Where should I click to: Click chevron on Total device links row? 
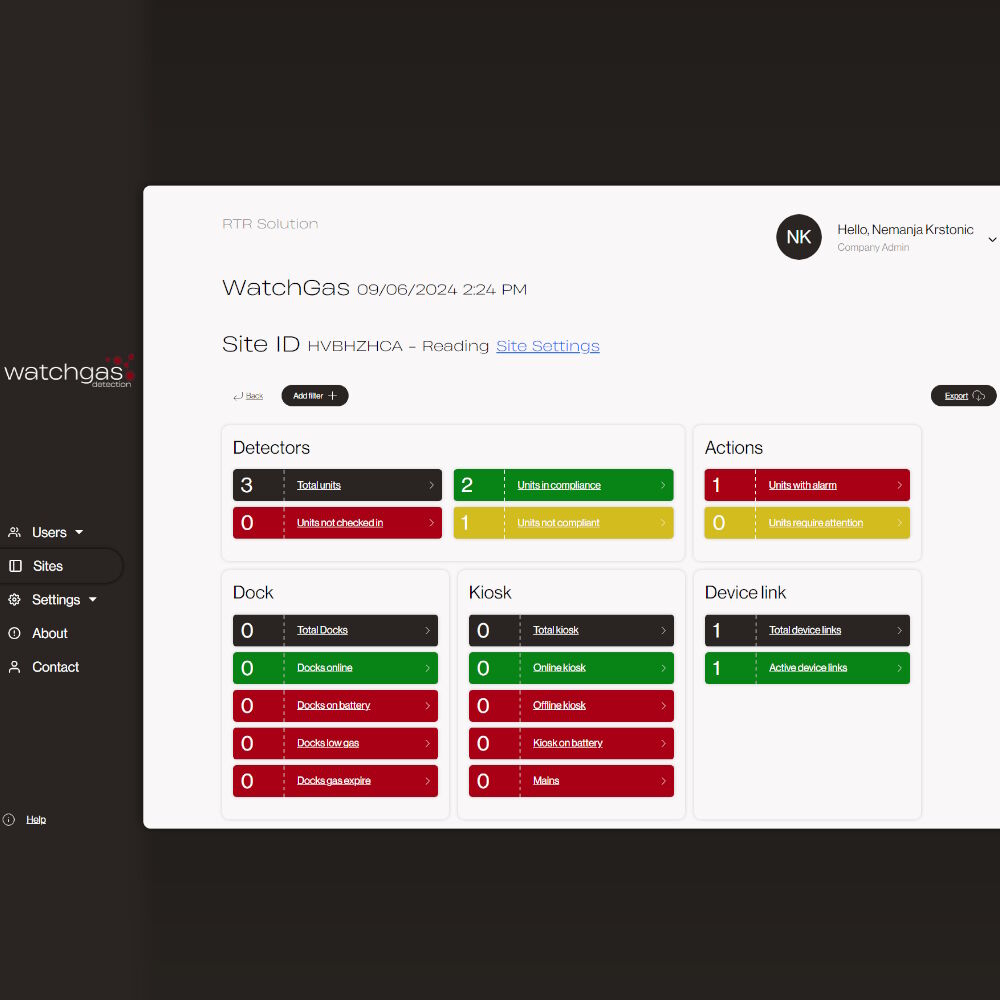pos(899,630)
